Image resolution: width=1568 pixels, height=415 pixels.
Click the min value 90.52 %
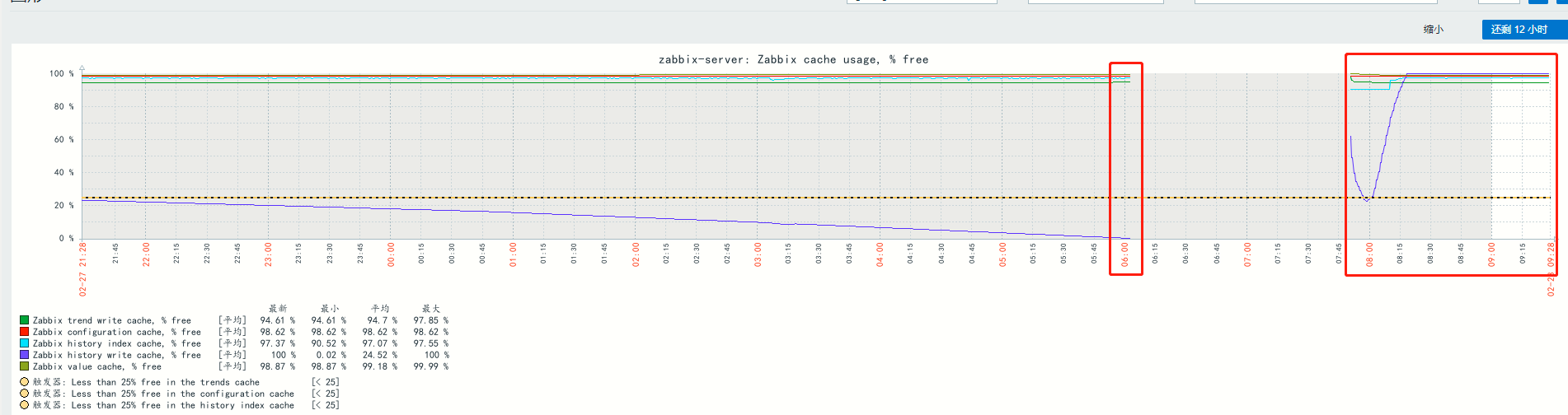coord(329,343)
